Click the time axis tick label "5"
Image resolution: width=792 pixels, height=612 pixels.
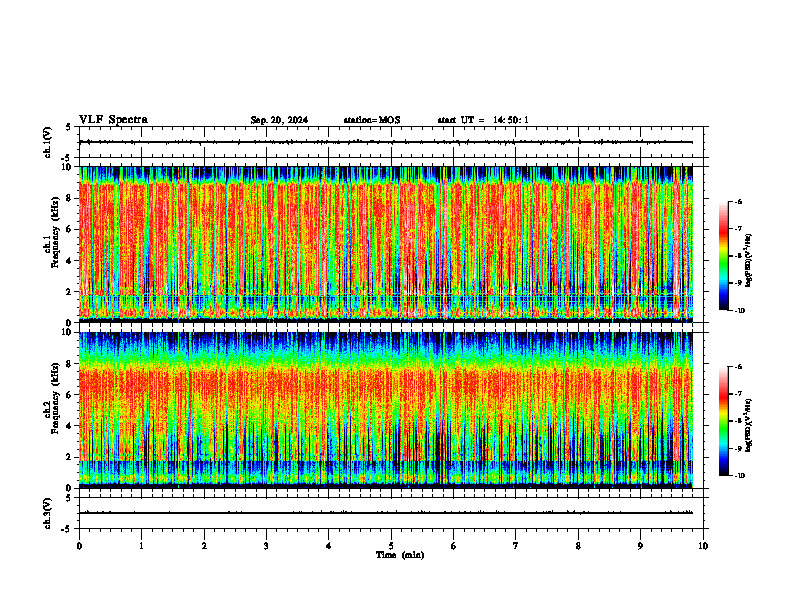coord(391,546)
